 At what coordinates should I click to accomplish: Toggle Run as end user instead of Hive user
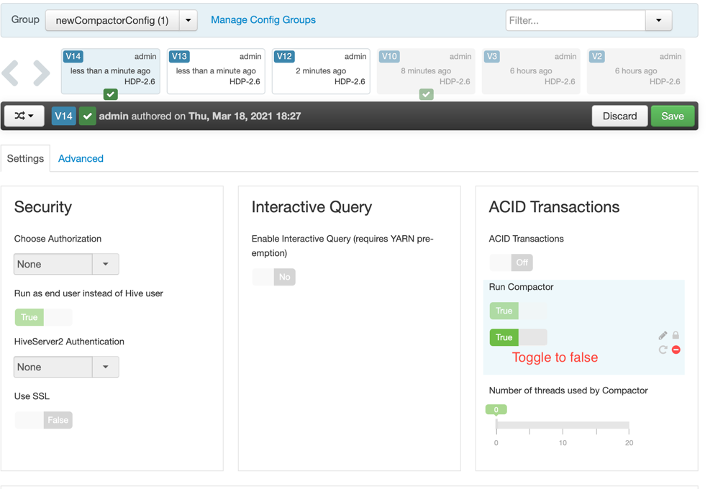tap(43, 317)
